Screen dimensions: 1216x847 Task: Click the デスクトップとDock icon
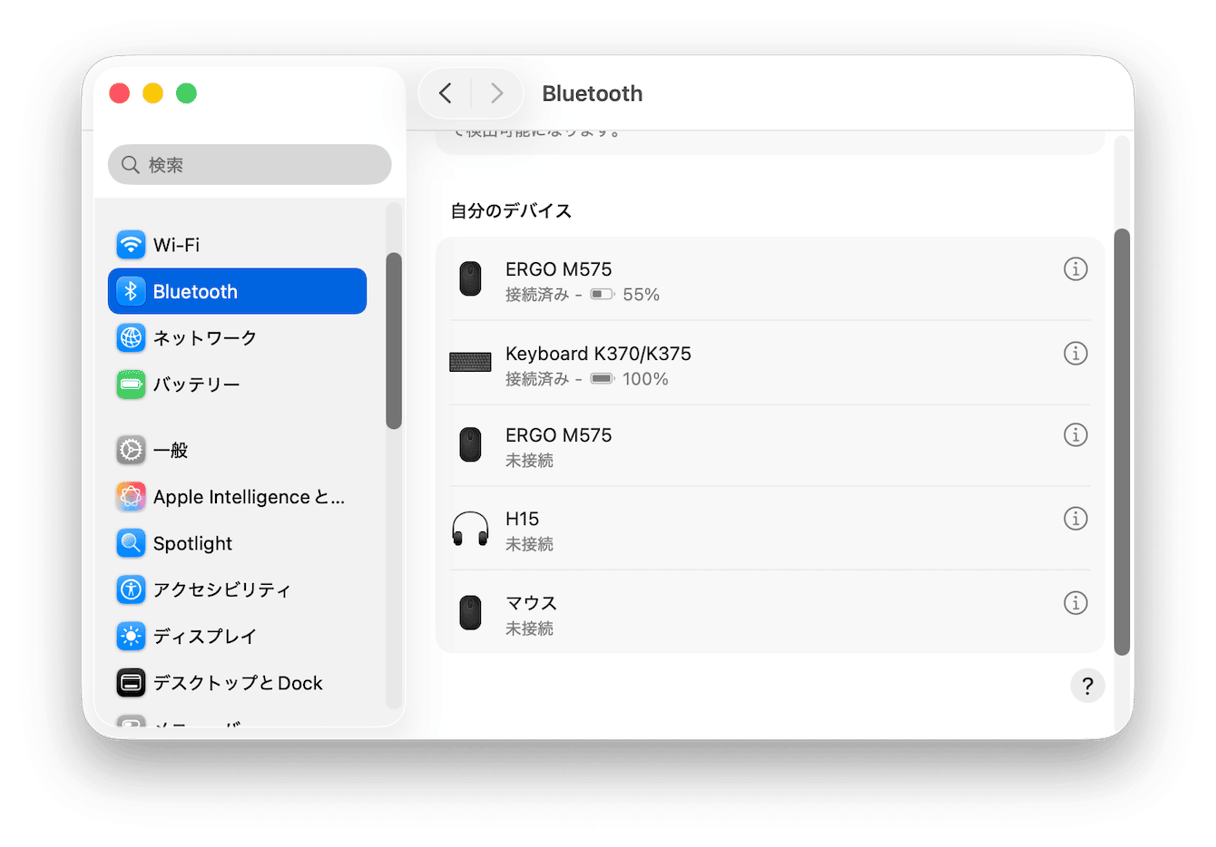pyautogui.click(x=131, y=683)
